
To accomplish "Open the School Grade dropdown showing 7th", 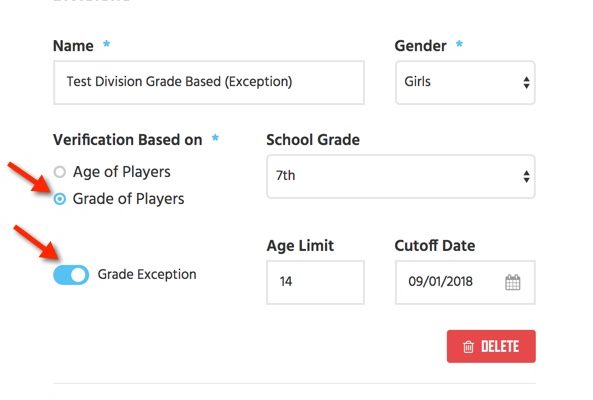I will point(401,176).
